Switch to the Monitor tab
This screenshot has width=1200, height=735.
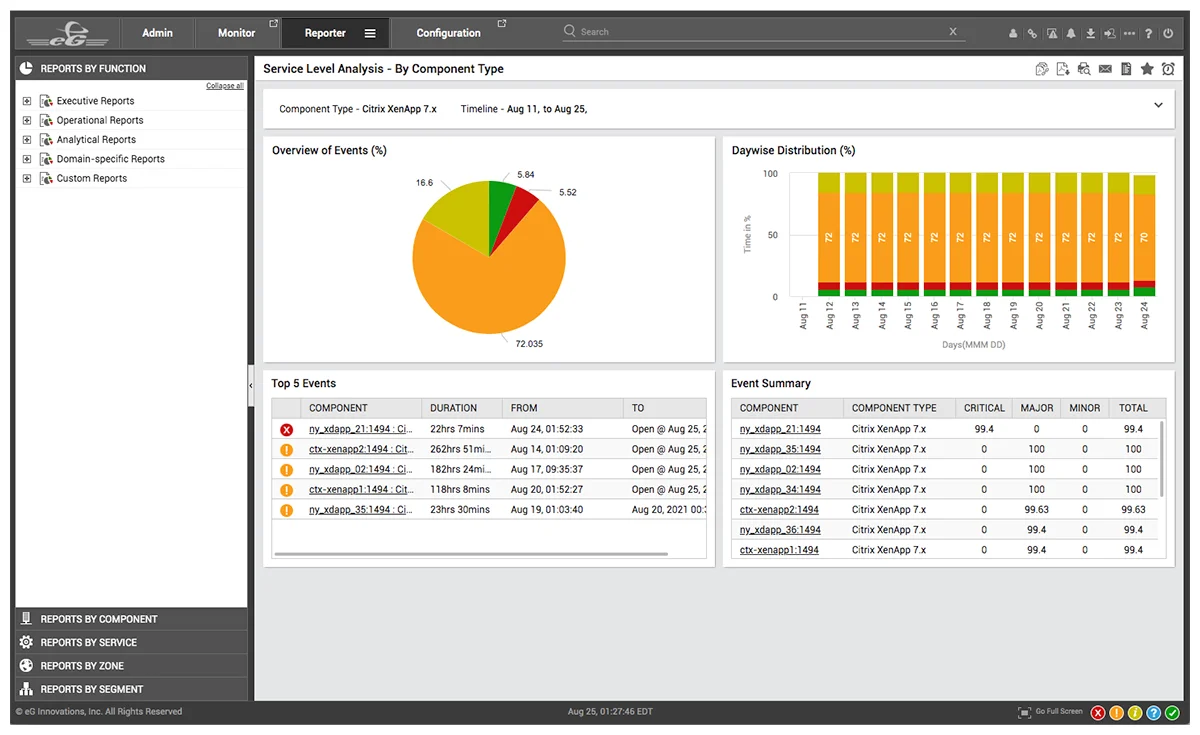pos(237,33)
